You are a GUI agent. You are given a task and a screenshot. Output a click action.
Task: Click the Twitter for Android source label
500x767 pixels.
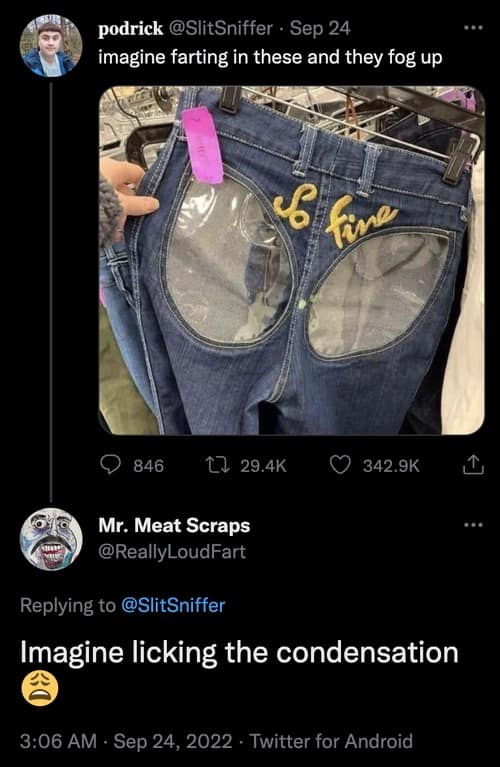[x=332, y=741]
